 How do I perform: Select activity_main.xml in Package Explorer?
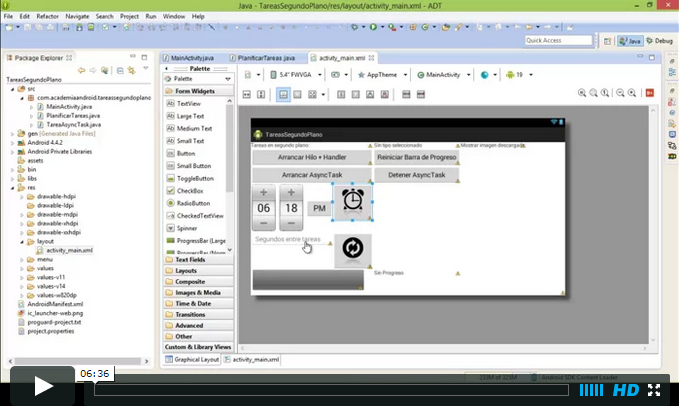(x=69, y=250)
